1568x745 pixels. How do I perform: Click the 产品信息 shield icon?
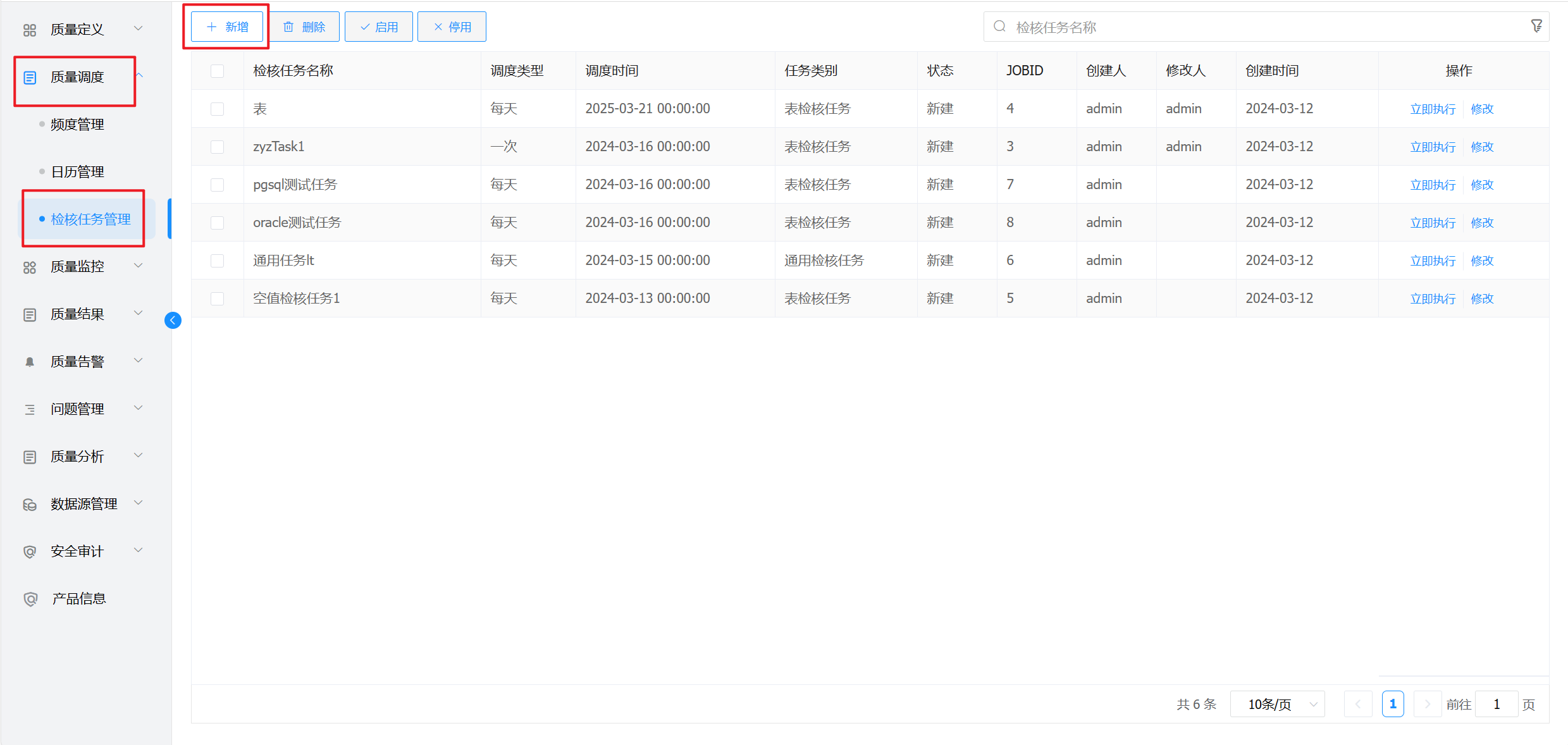click(x=30, y=599)
